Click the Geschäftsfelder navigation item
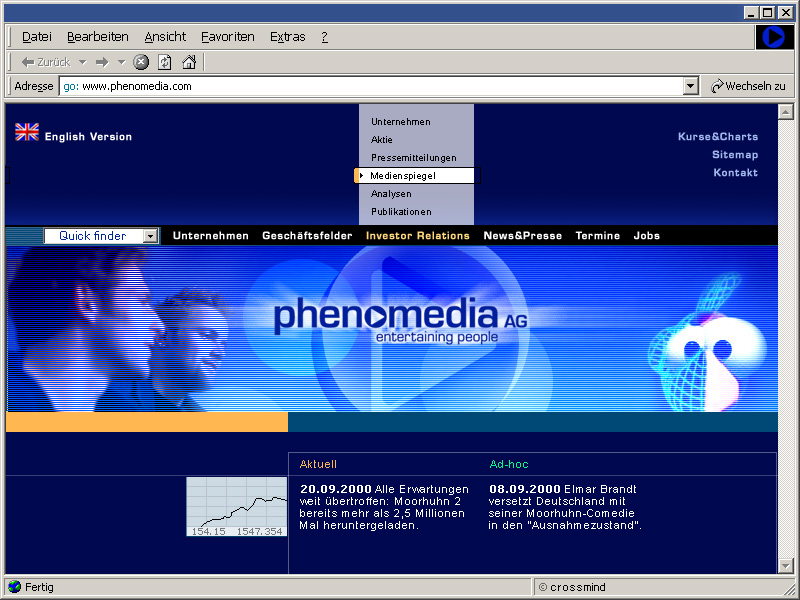The image size is (800, 600). (x=307, y=236)
